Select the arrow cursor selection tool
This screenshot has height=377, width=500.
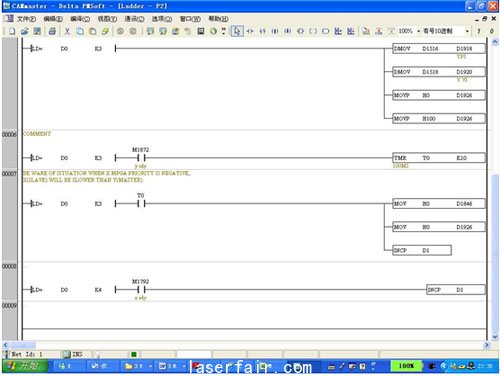[237, 31]
